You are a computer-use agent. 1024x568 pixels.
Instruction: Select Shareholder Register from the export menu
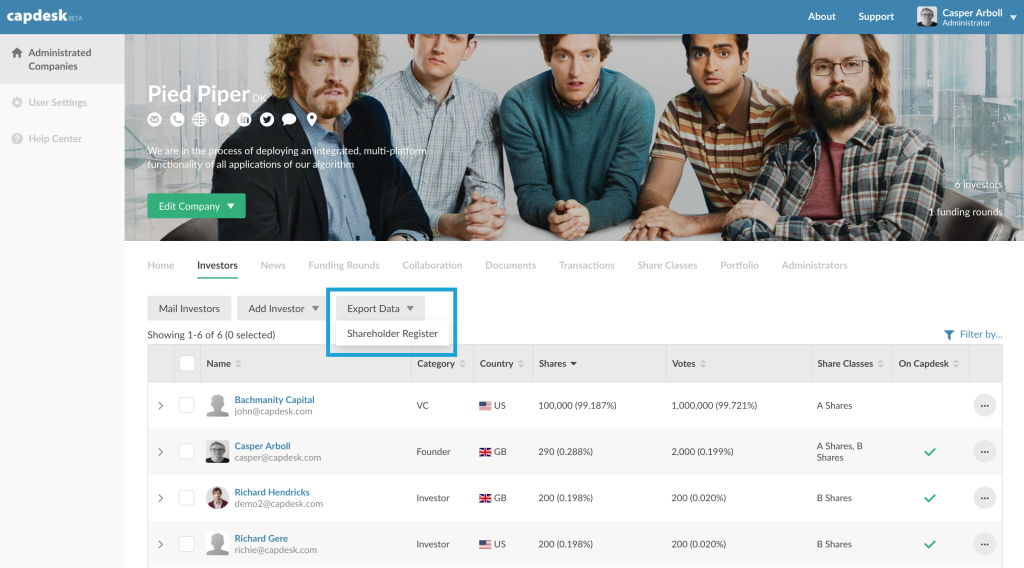392,334
